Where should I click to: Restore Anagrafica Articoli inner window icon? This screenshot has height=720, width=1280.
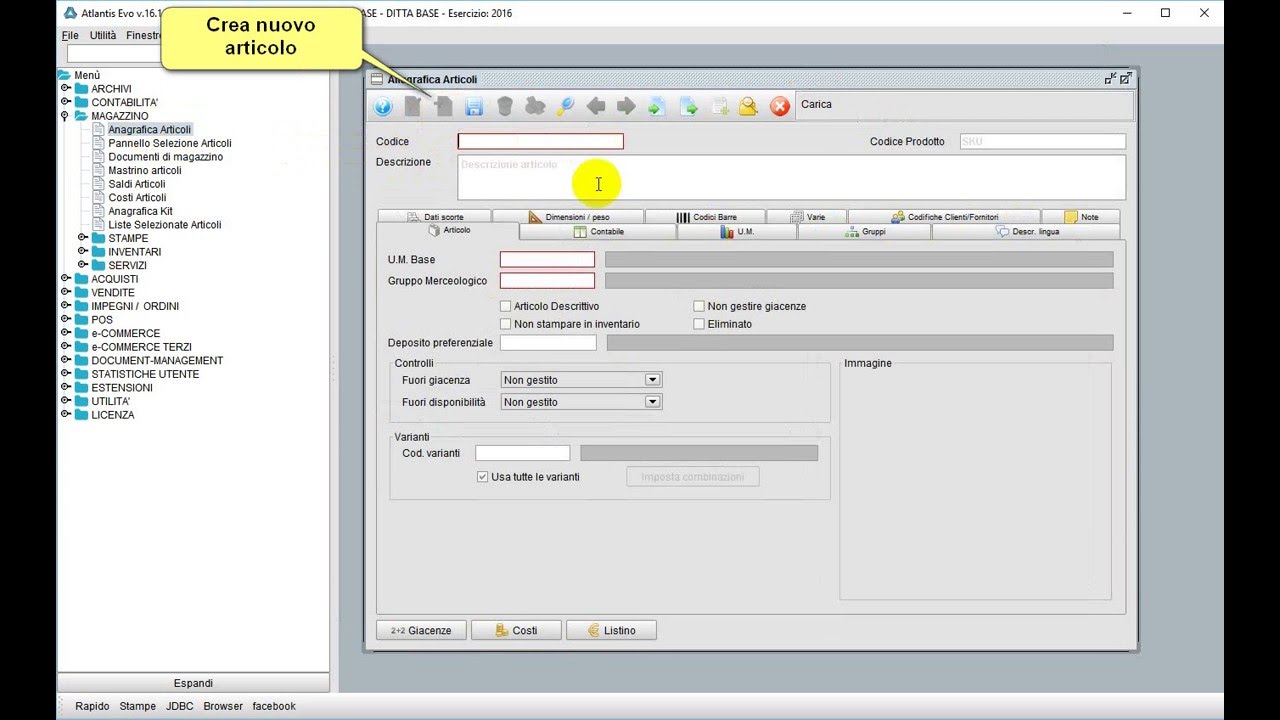point(1110,79)
